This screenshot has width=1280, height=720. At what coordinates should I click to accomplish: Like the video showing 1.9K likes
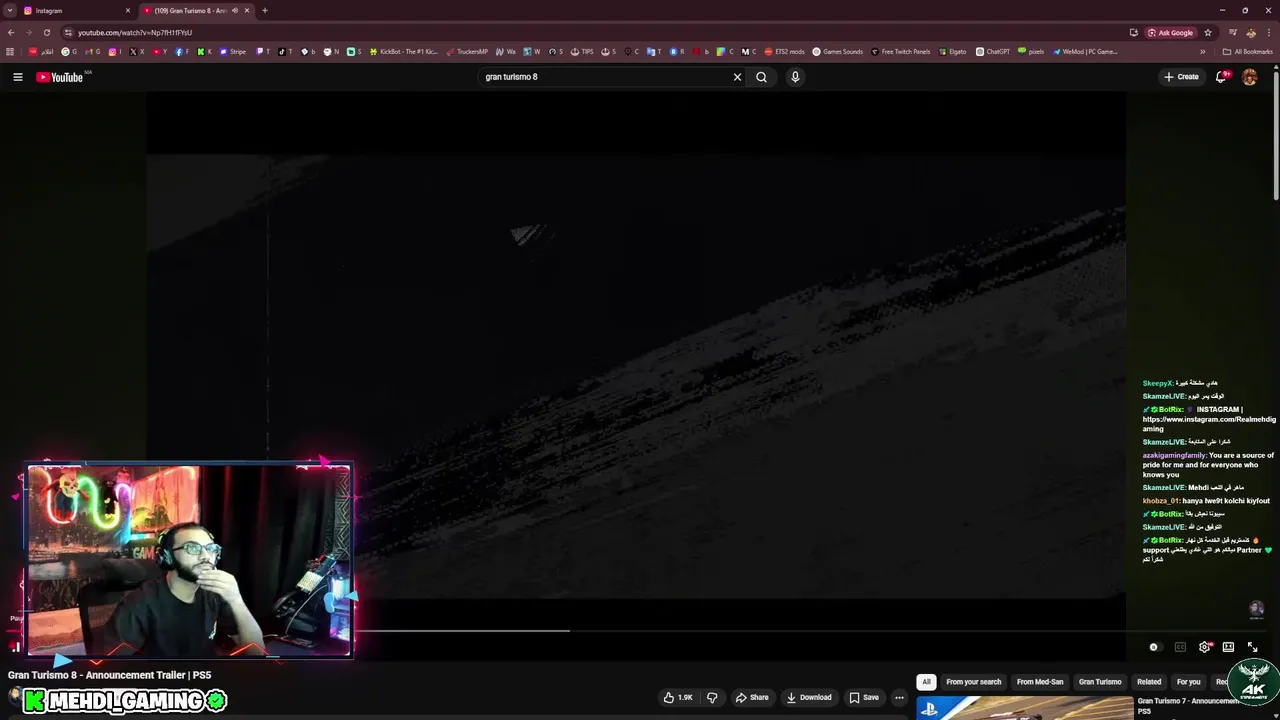click(678, 697)
